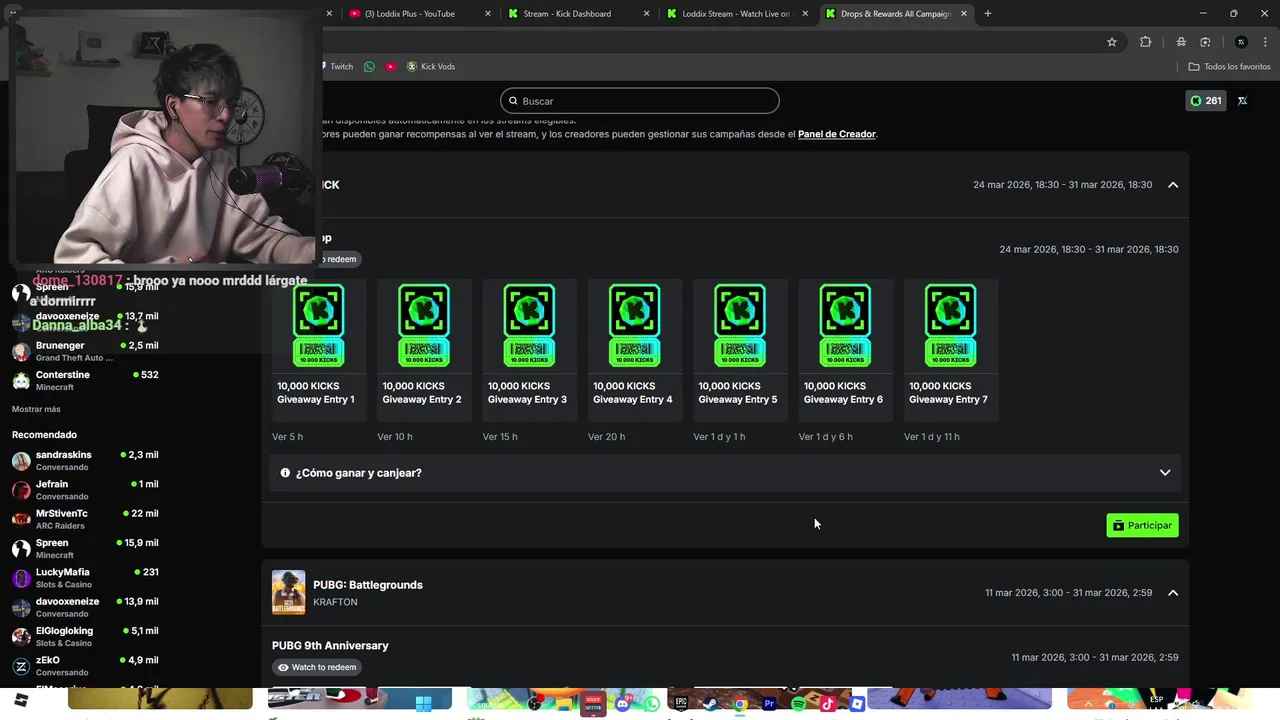Screen dimensions: 1280x720
Task: Close the Loddix Stream tab
Action: [x=805, y=14]
